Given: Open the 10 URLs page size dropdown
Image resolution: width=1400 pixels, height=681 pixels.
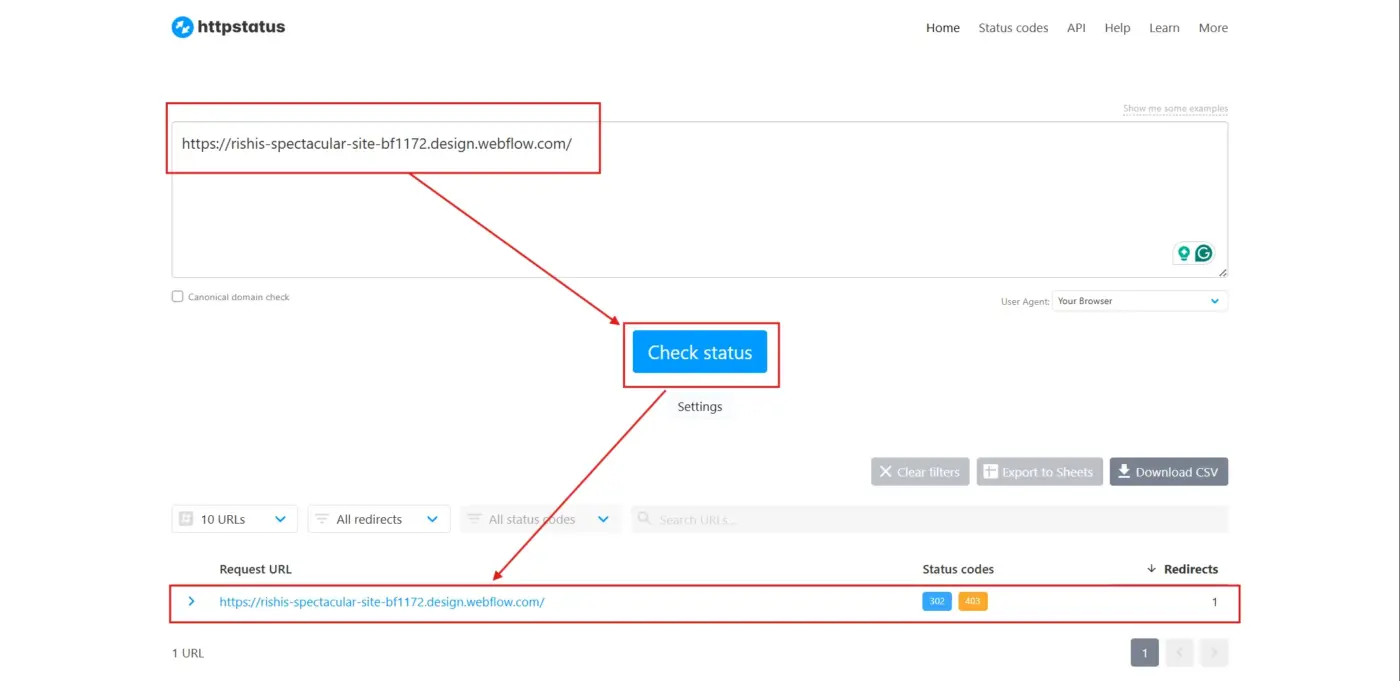Looking at the screenshot, I should (234, 519).
